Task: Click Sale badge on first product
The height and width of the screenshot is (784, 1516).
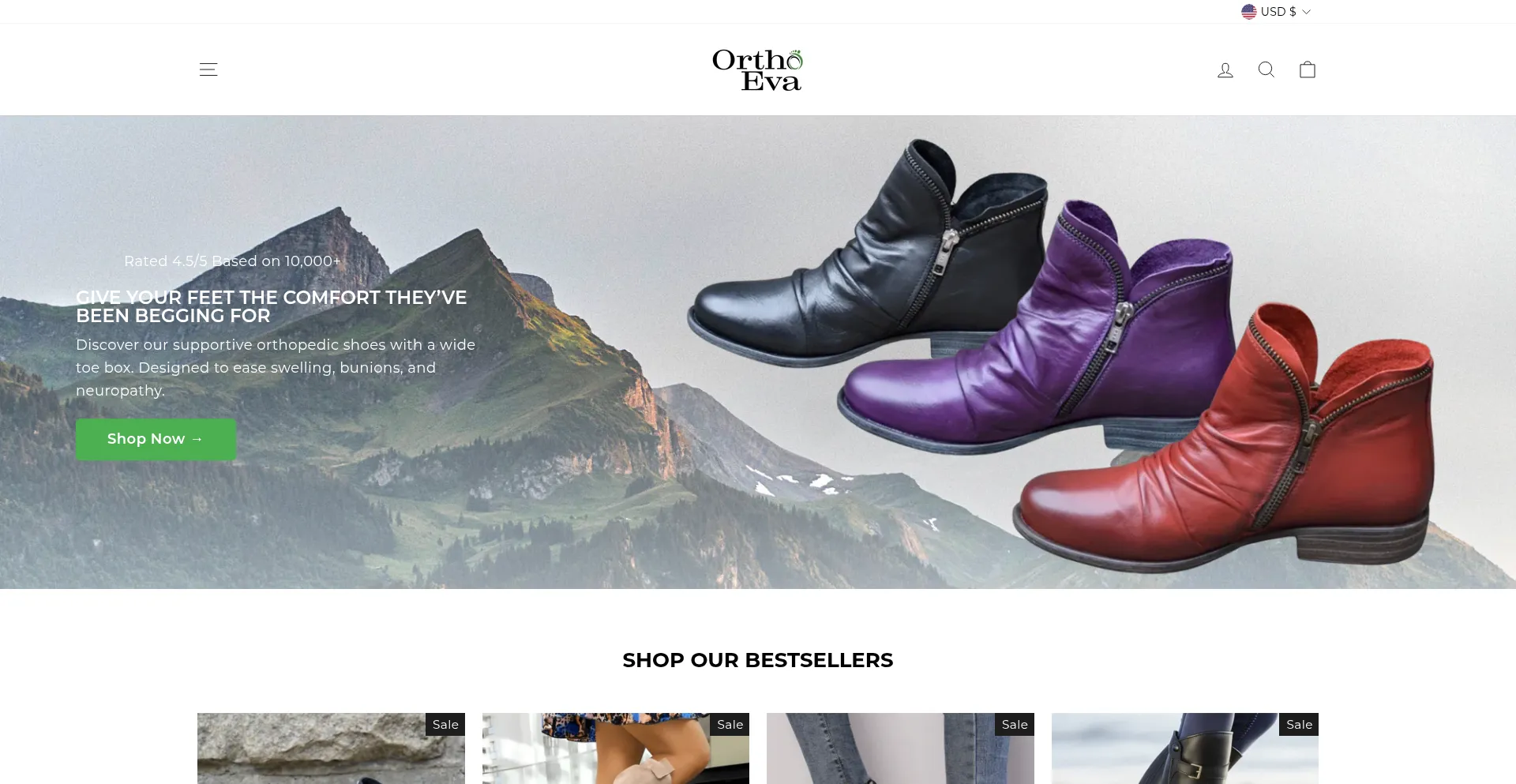Action: click(x=445, y=725)
